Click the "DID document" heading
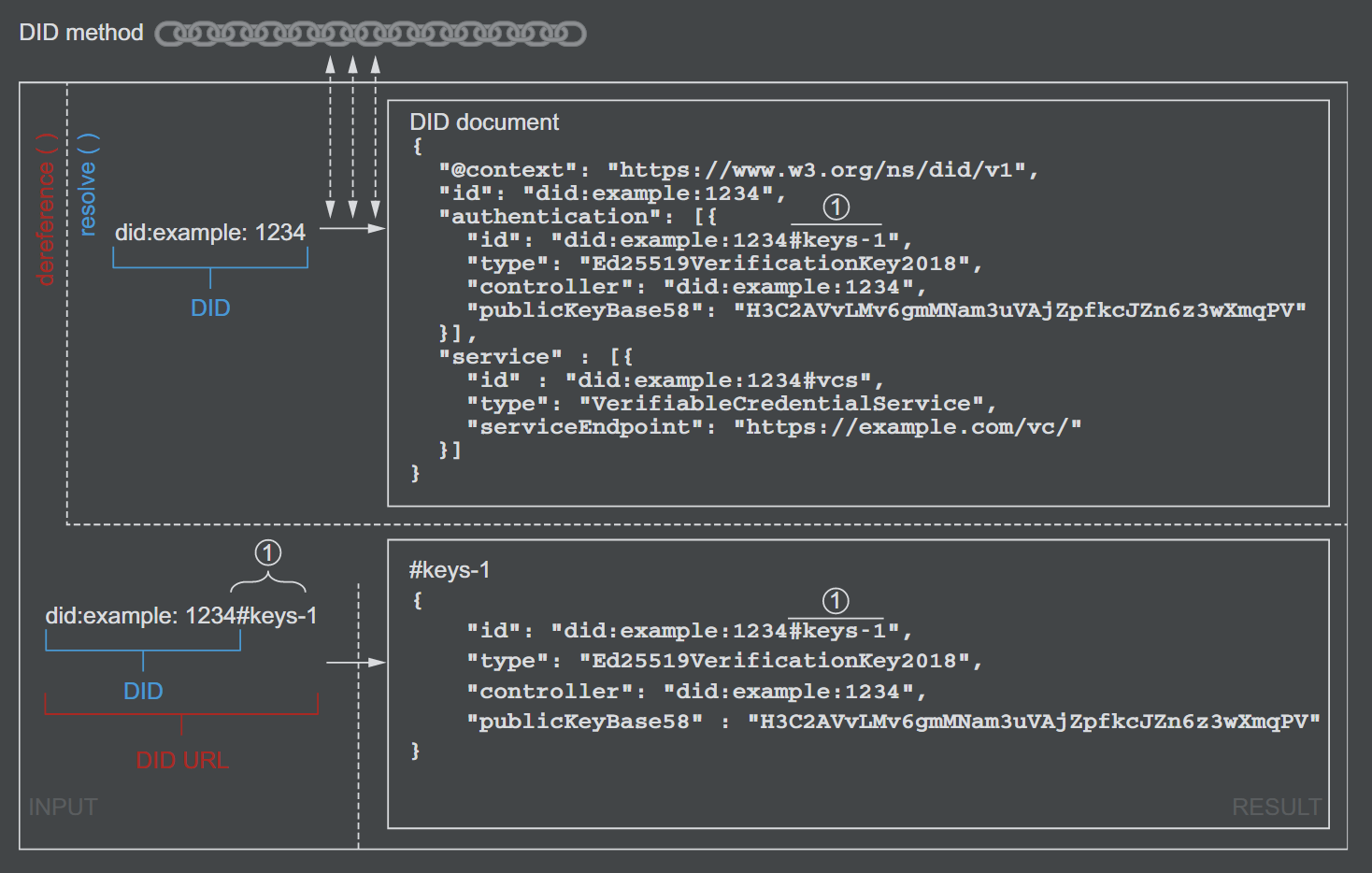Screen dimensions: 1372x873 484,122
